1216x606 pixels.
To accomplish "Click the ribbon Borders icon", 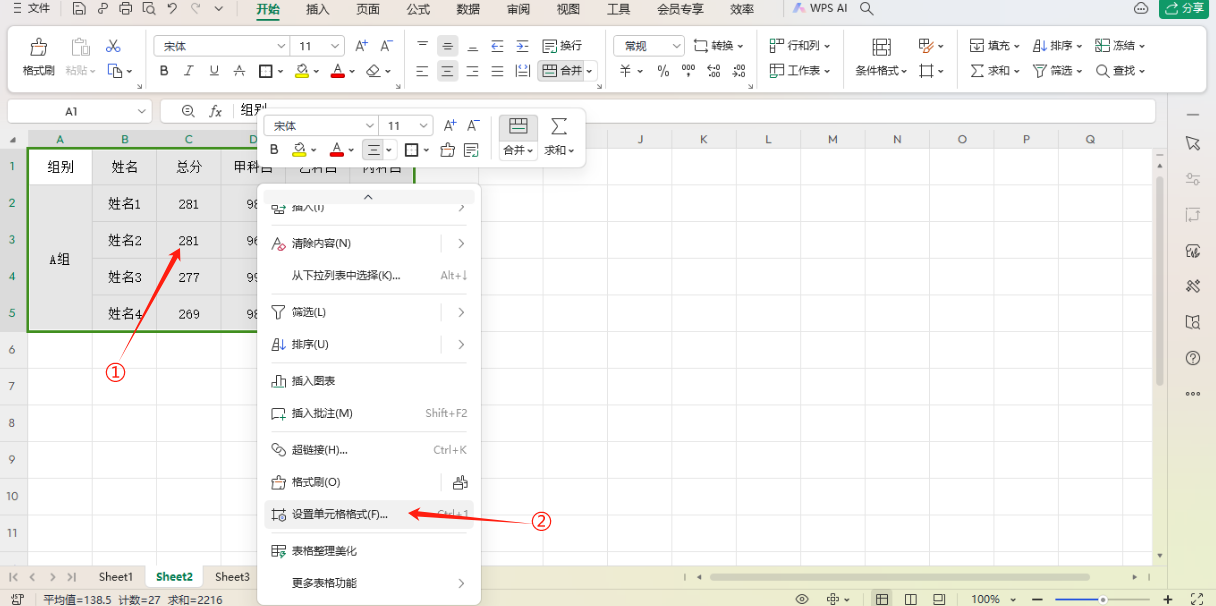I will pyautogui.click(x=266, y=71).
